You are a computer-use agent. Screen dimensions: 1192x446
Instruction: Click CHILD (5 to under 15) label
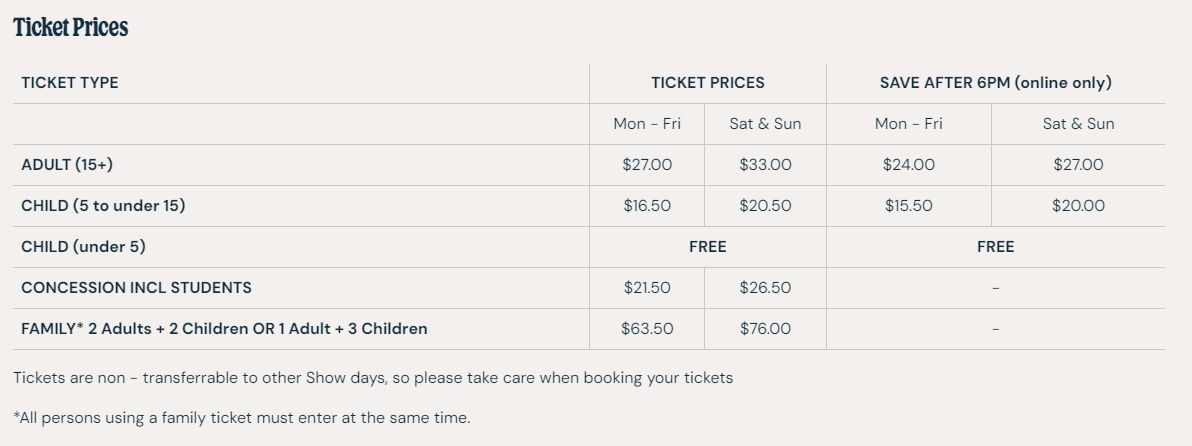coord(103,206)
